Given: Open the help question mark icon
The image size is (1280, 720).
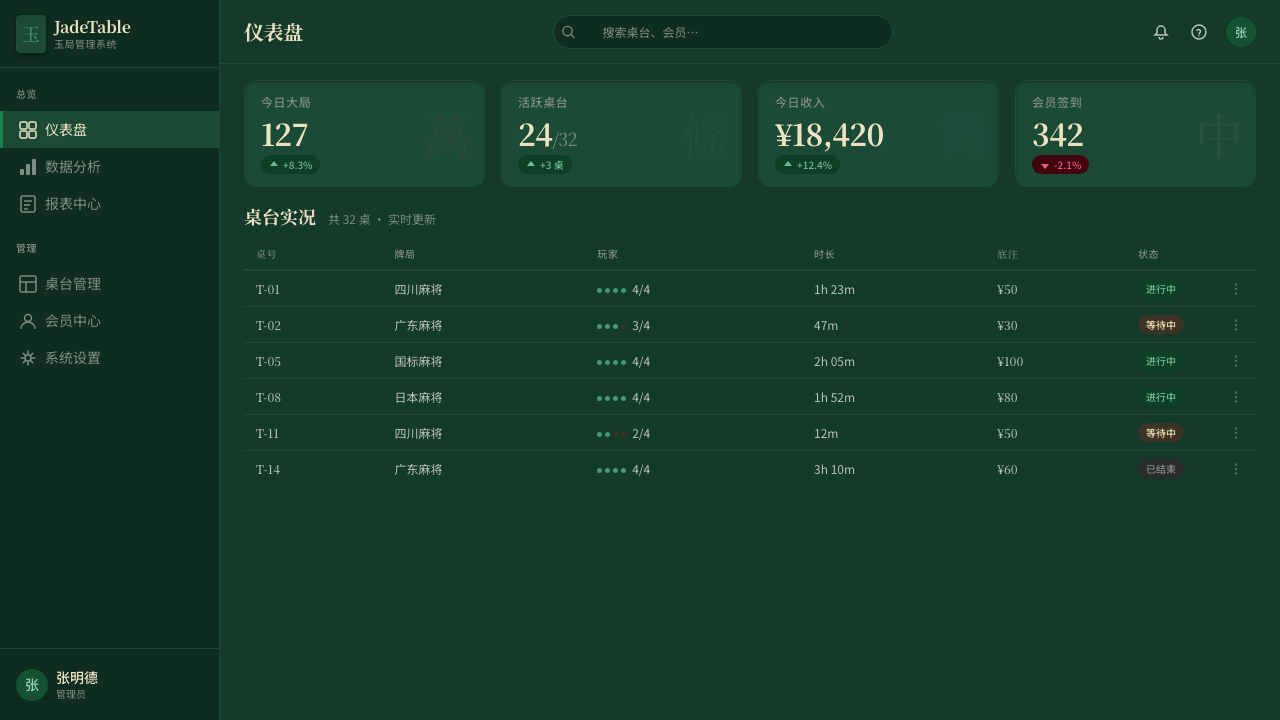Looking at the screenshot, I should point(1199,32).
